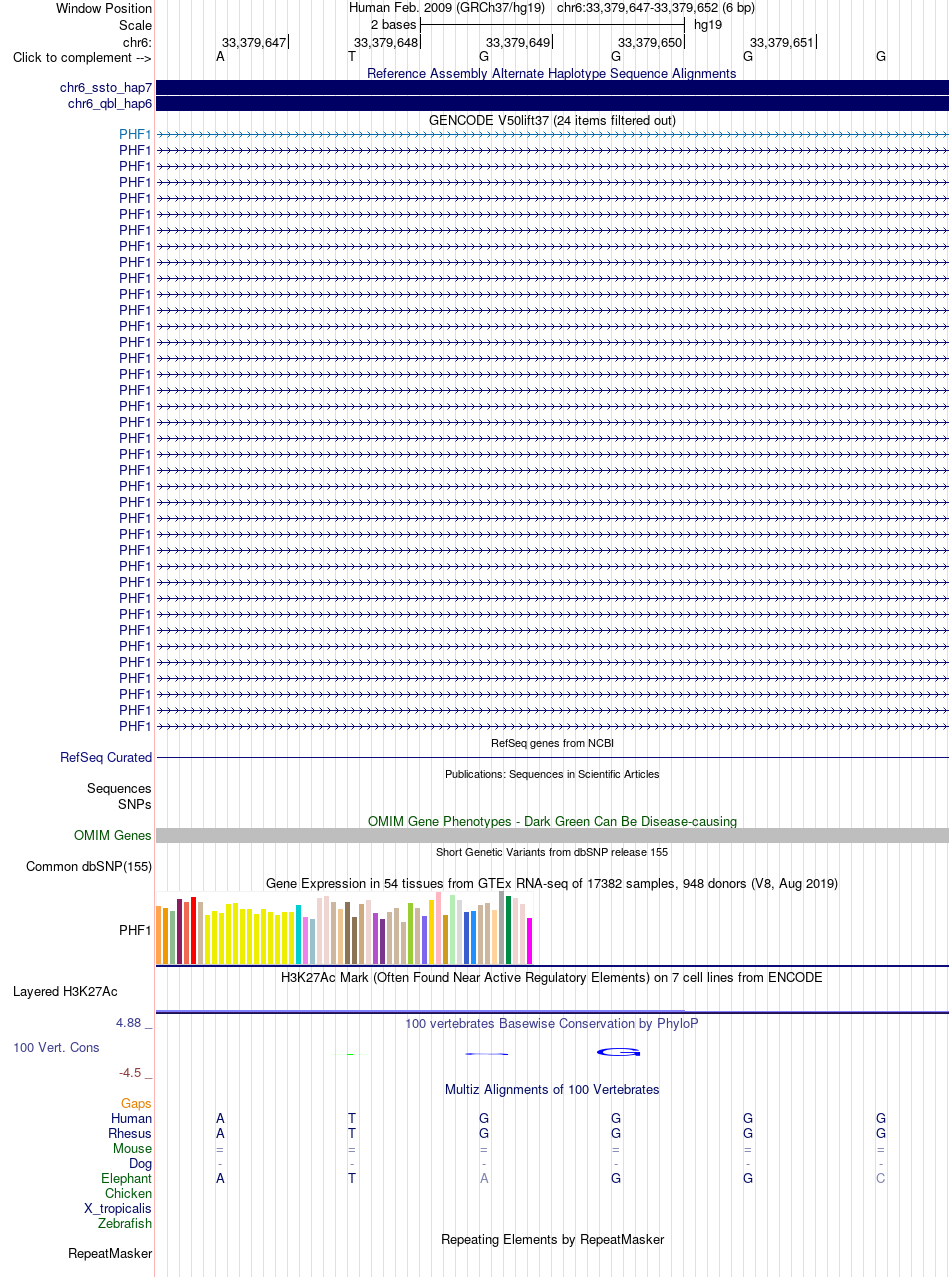Open OMIM Gene Phenotypes track title

coord(552,821)
